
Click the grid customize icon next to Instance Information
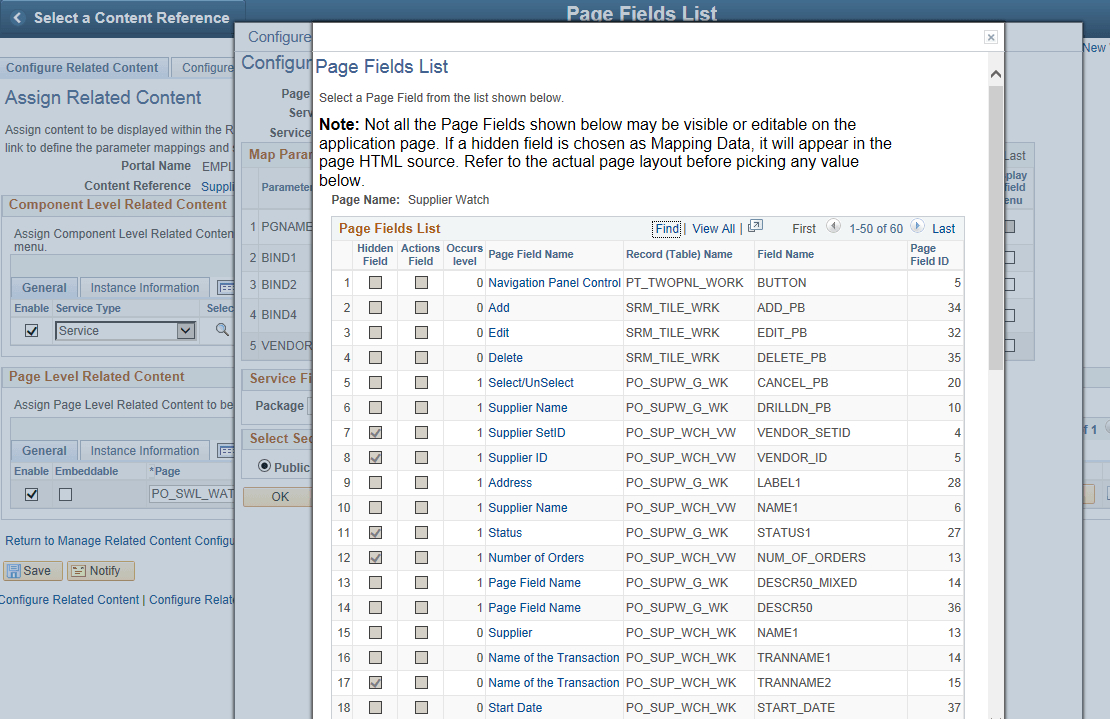pos(226,287)
